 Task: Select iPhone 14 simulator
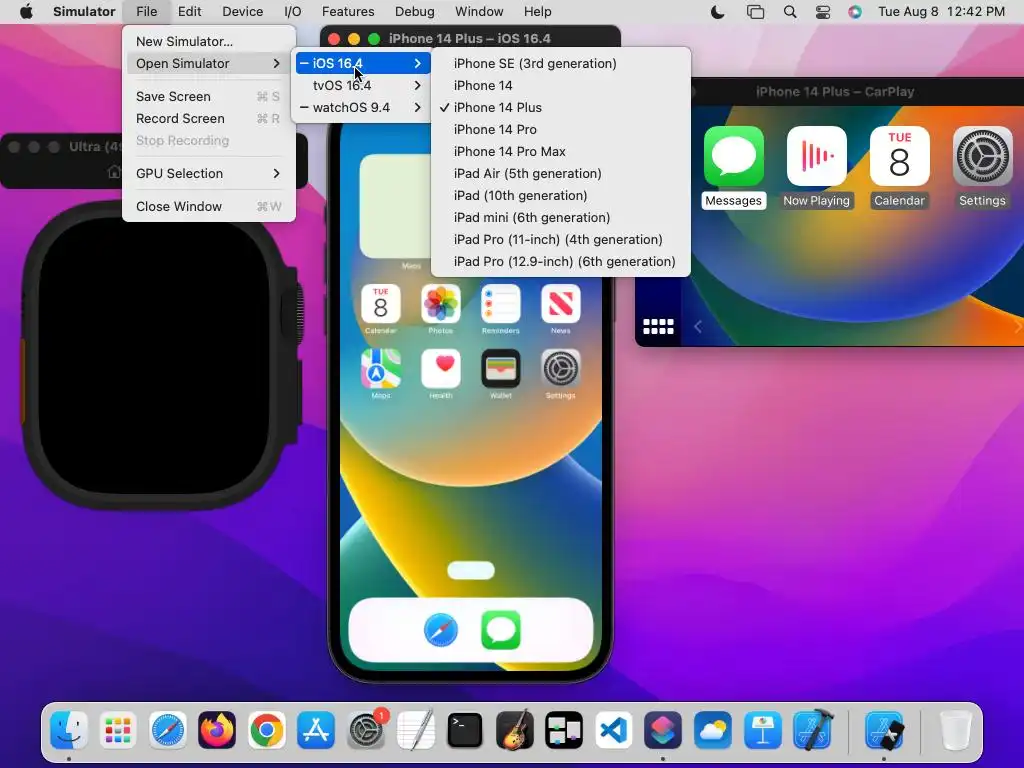click(x=560, y=86)
